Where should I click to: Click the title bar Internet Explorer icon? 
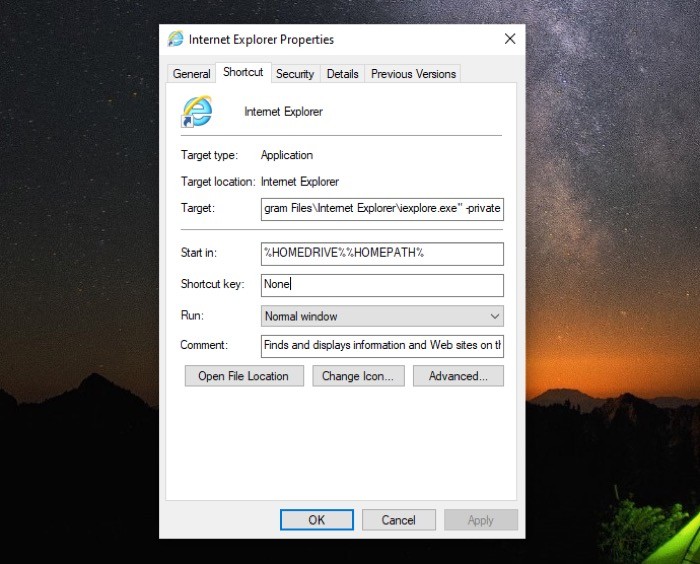(x=175, y=39)
